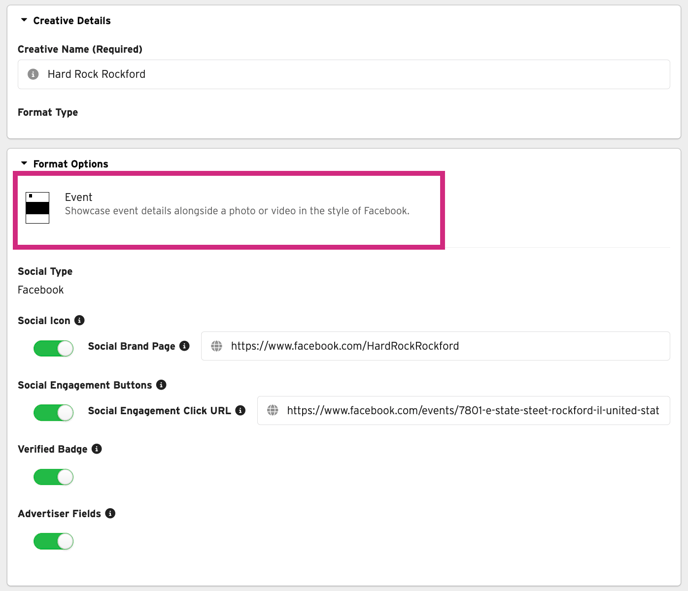Click info icon beside Social Engagement Click URL
688x591 pixels.
tap(240, 410)
